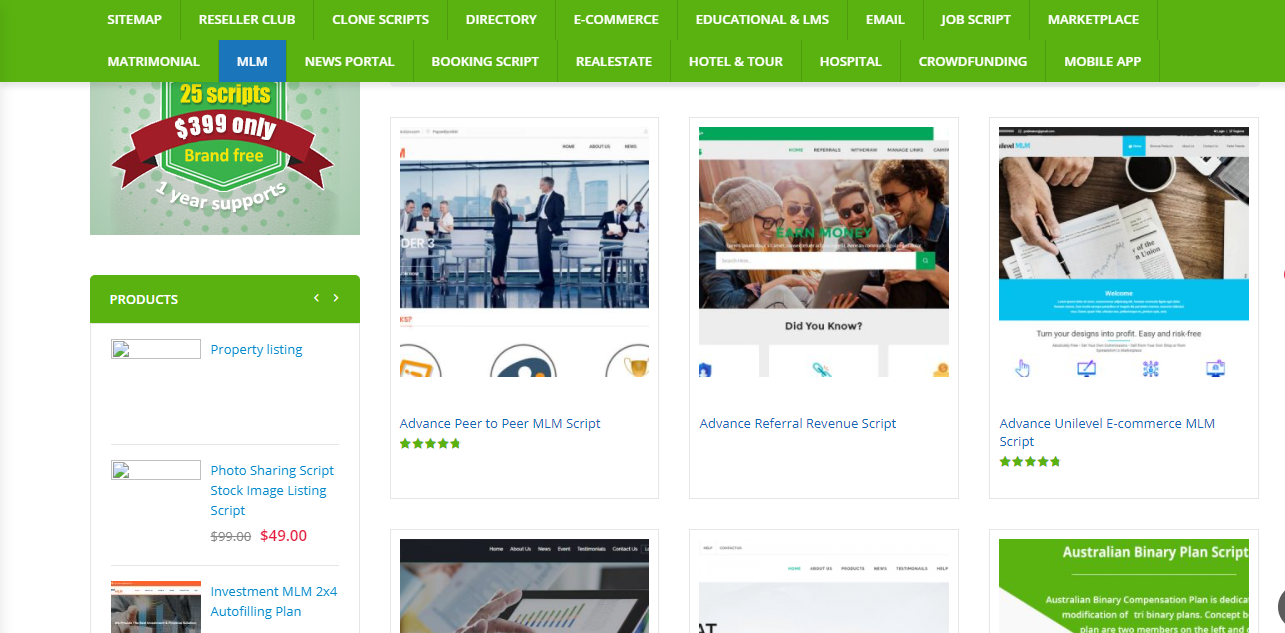This screenshot has height=633, width=1285.
Task: Show next items in PRODUCTS slider
Action: click(x=336, y=298)
